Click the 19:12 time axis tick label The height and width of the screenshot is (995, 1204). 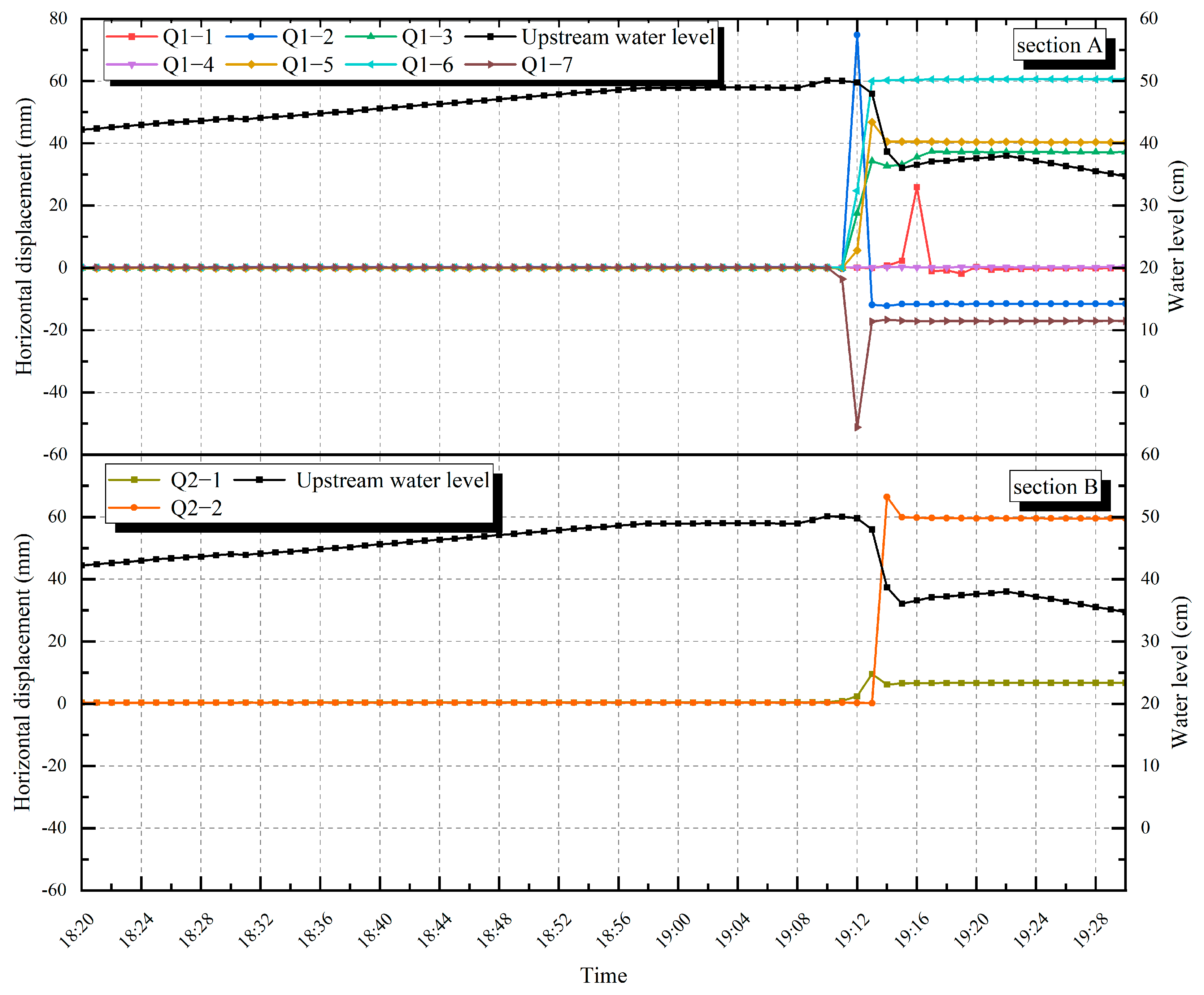tap(852, 931)
